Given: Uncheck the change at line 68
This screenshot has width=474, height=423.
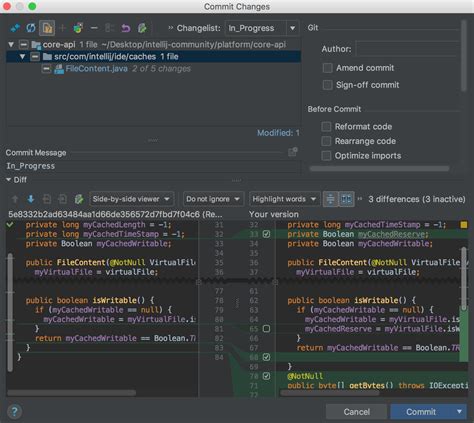Looking at the screenshot, I should (266, 357).
